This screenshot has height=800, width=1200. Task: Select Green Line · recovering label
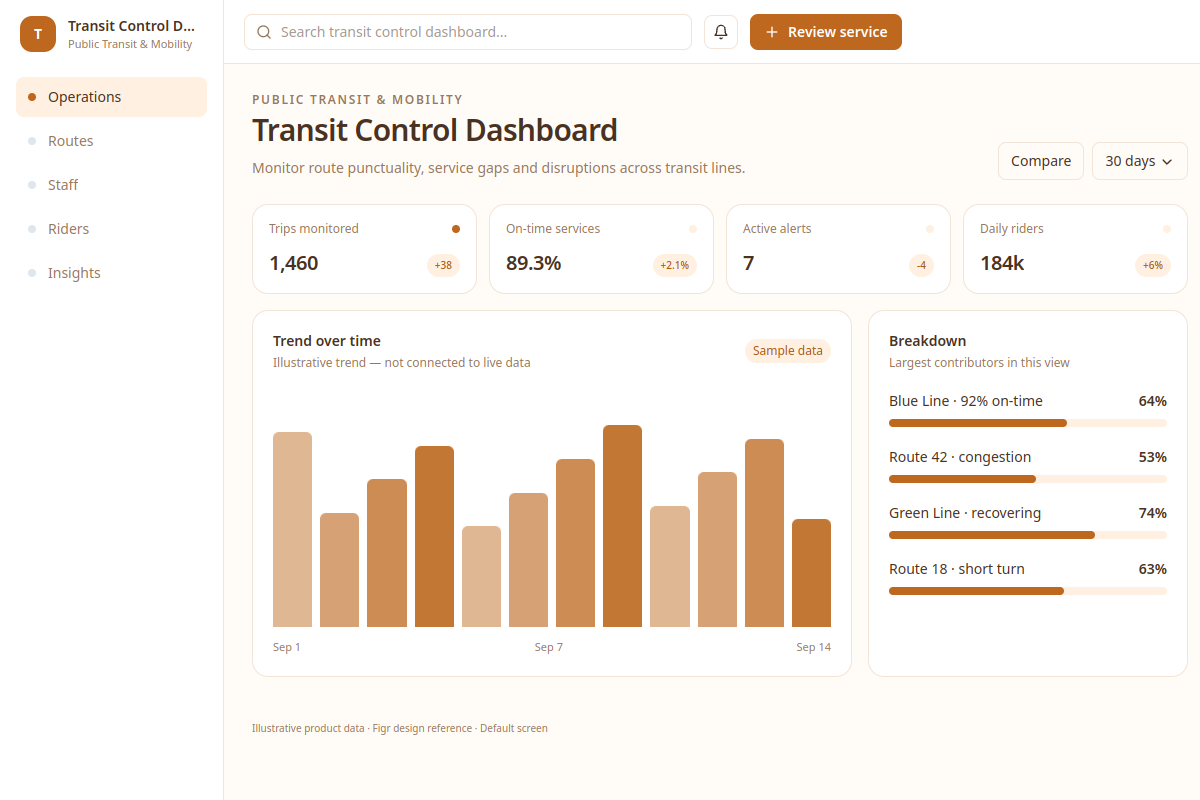(965, 513)
